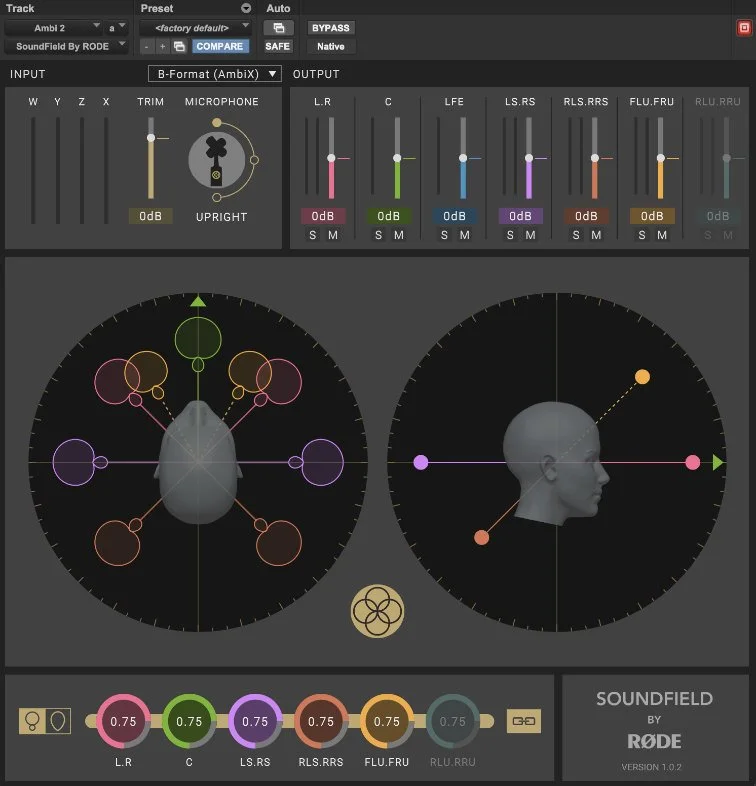Screen dimensions: 756x786
Task: Click the yellow FLU.FRU elevation dot
Action: point(642,376)
